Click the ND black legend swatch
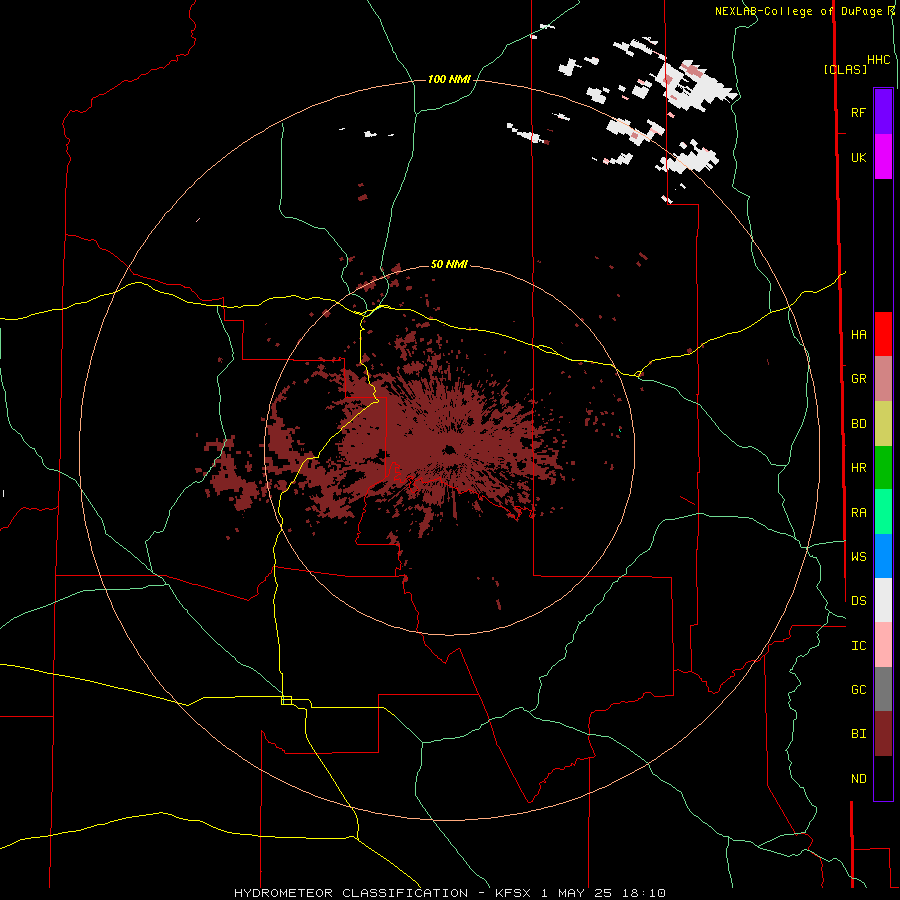The width and height of the screenshot is (900, 900). 883,778
